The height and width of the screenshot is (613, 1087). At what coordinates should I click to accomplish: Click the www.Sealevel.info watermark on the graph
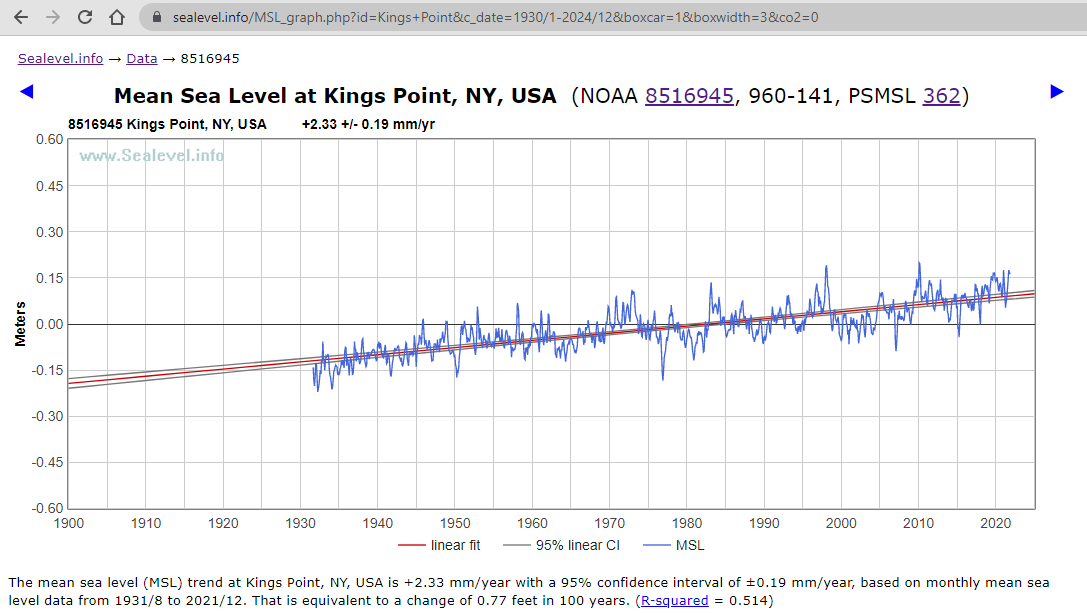[152, 155]
